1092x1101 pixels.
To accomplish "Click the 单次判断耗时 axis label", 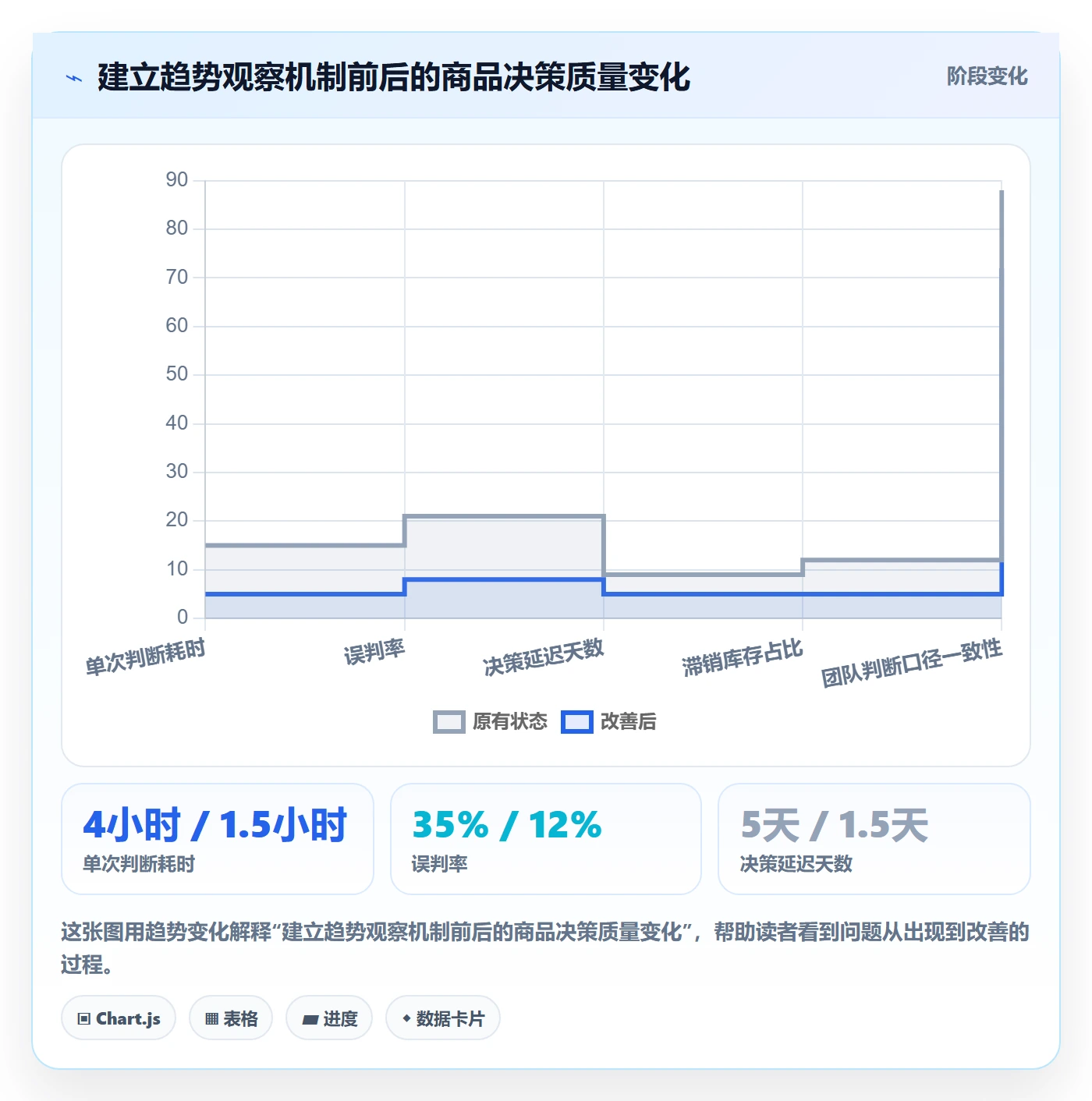I will pos(146,657).
